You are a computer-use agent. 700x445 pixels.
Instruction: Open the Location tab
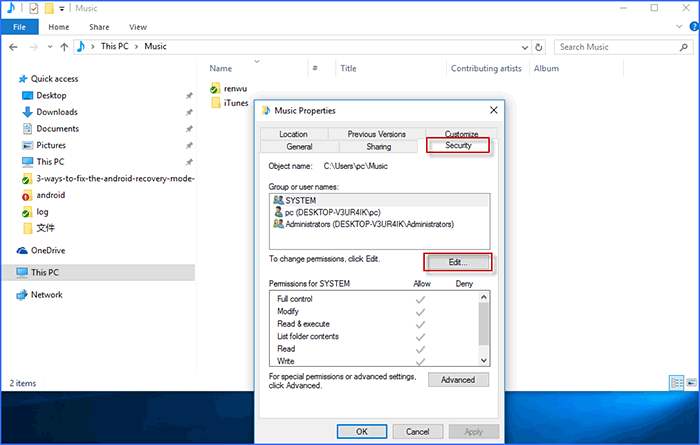click(x=293, y=134)
